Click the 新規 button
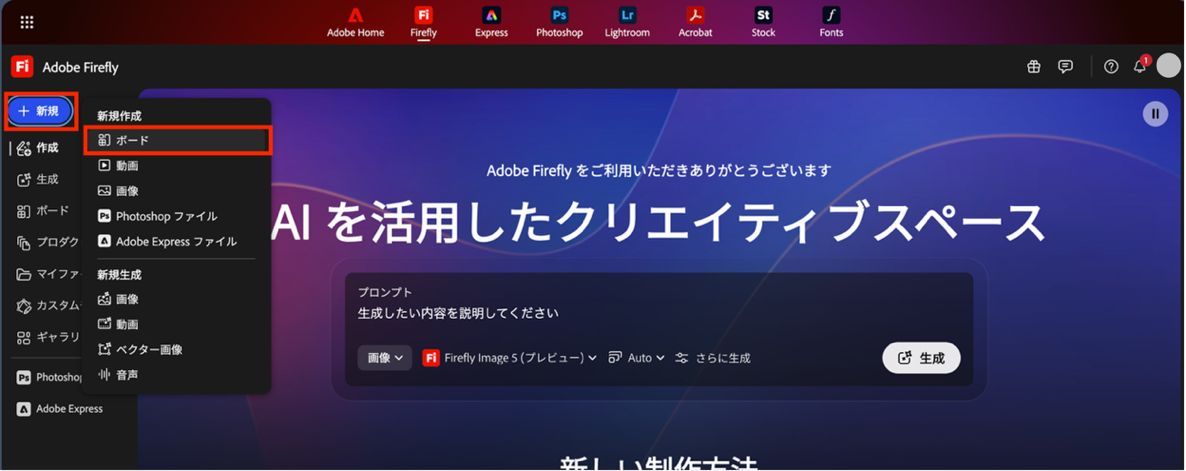The width and height of the screenshot is (1186, 471). (41, 111)
